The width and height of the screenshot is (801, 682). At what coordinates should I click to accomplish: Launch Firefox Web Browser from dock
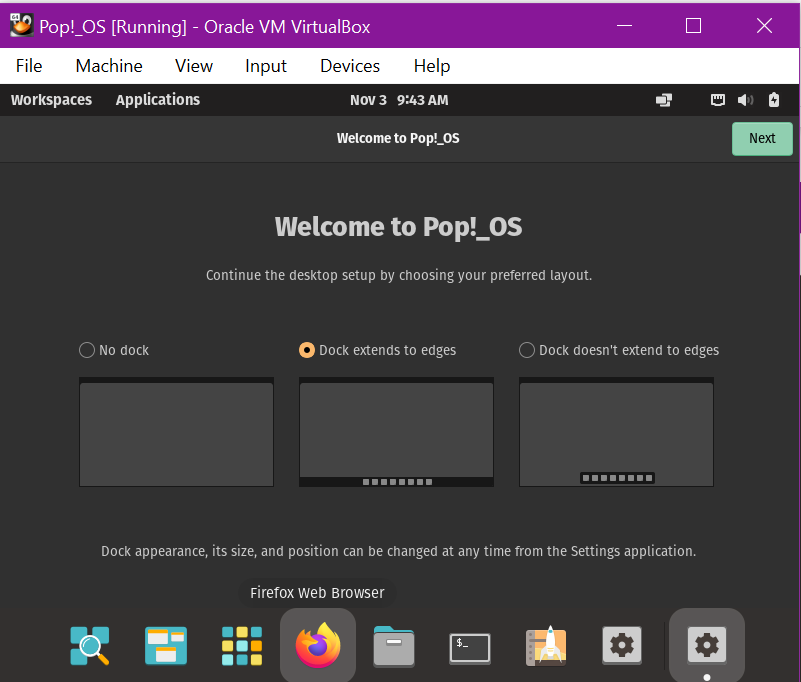click(x=318, y=645)
